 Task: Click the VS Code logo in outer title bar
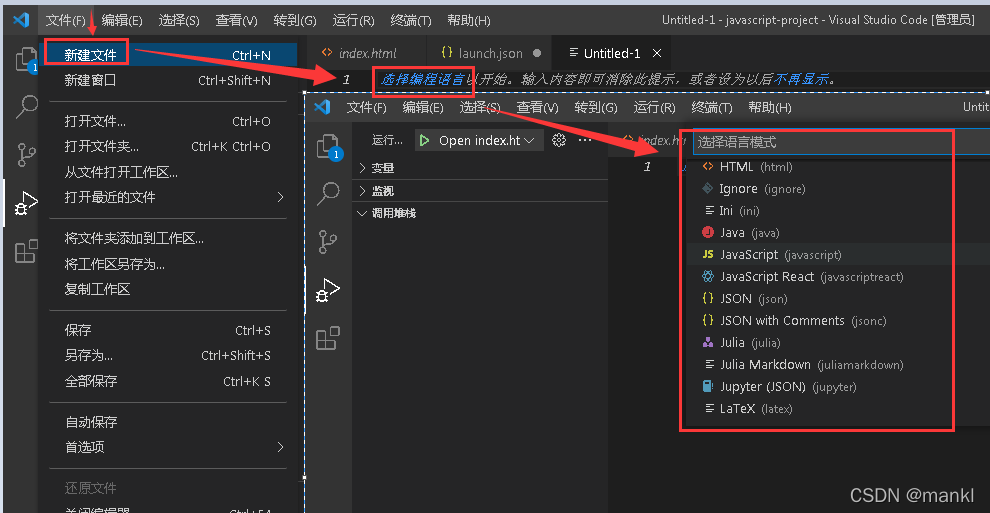21,20
